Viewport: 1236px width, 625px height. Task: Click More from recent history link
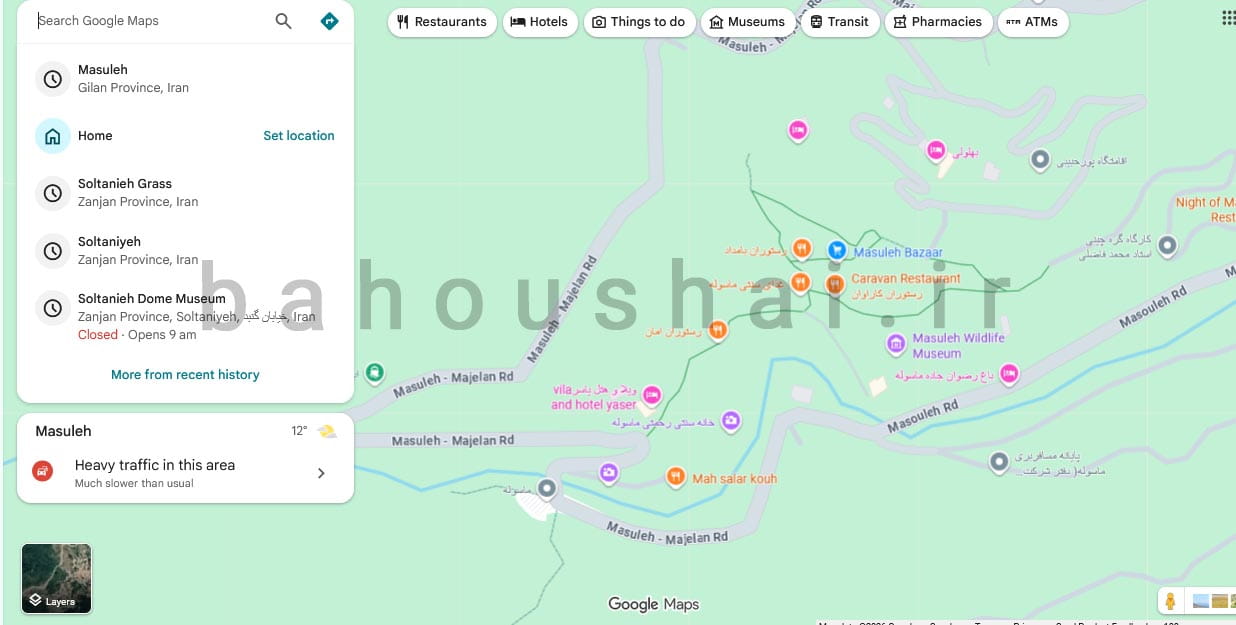(x=185, y=375)
